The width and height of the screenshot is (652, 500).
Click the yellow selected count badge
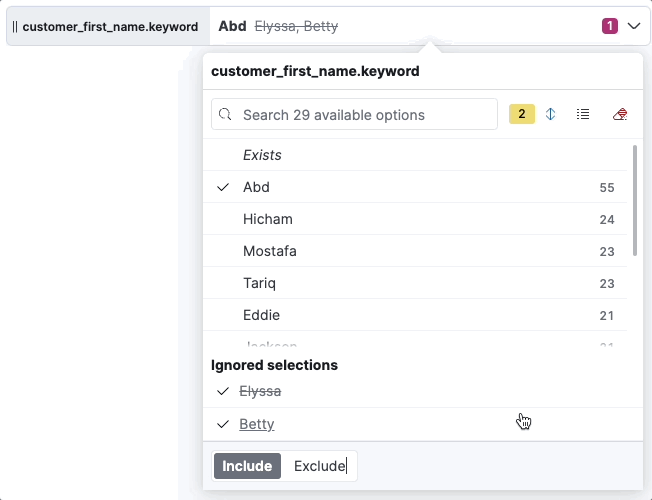coord(522,114)
